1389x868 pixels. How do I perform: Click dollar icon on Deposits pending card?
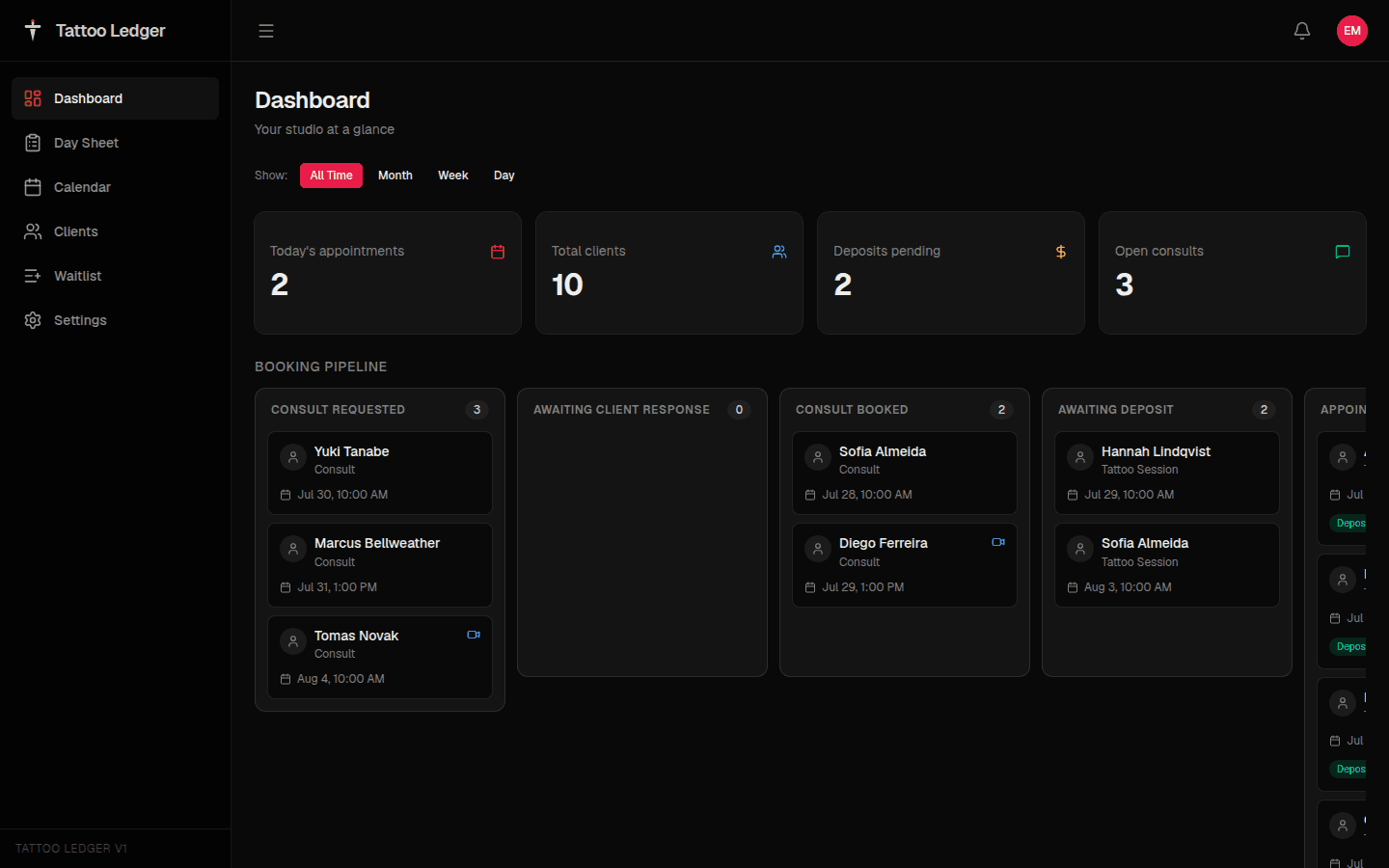(x=1061, y=252)
